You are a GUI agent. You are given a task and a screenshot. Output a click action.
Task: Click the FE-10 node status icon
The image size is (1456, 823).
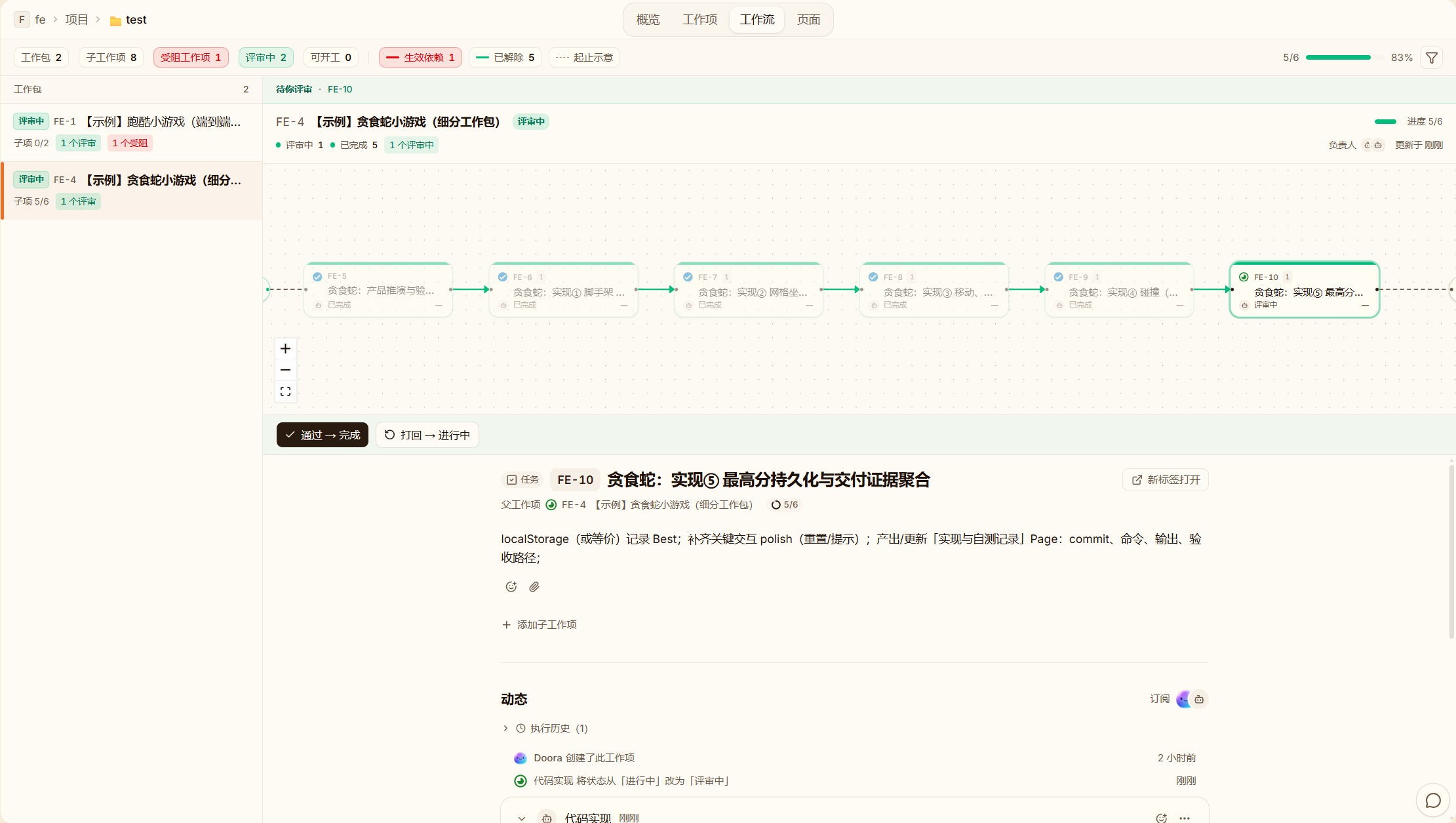(1244, 277)
